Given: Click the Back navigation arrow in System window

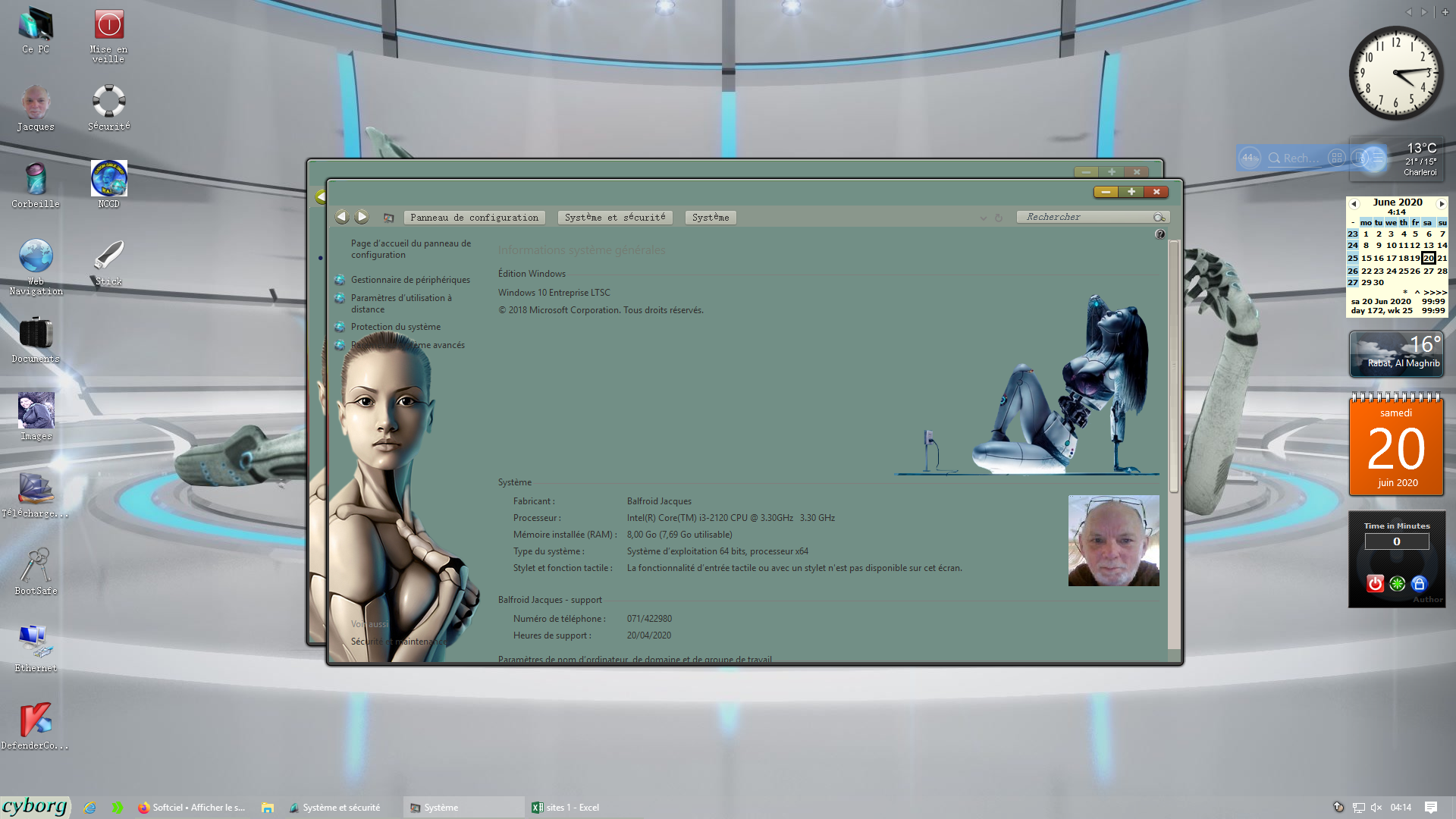Looking at the screenshot, I should tap(342, 217).
